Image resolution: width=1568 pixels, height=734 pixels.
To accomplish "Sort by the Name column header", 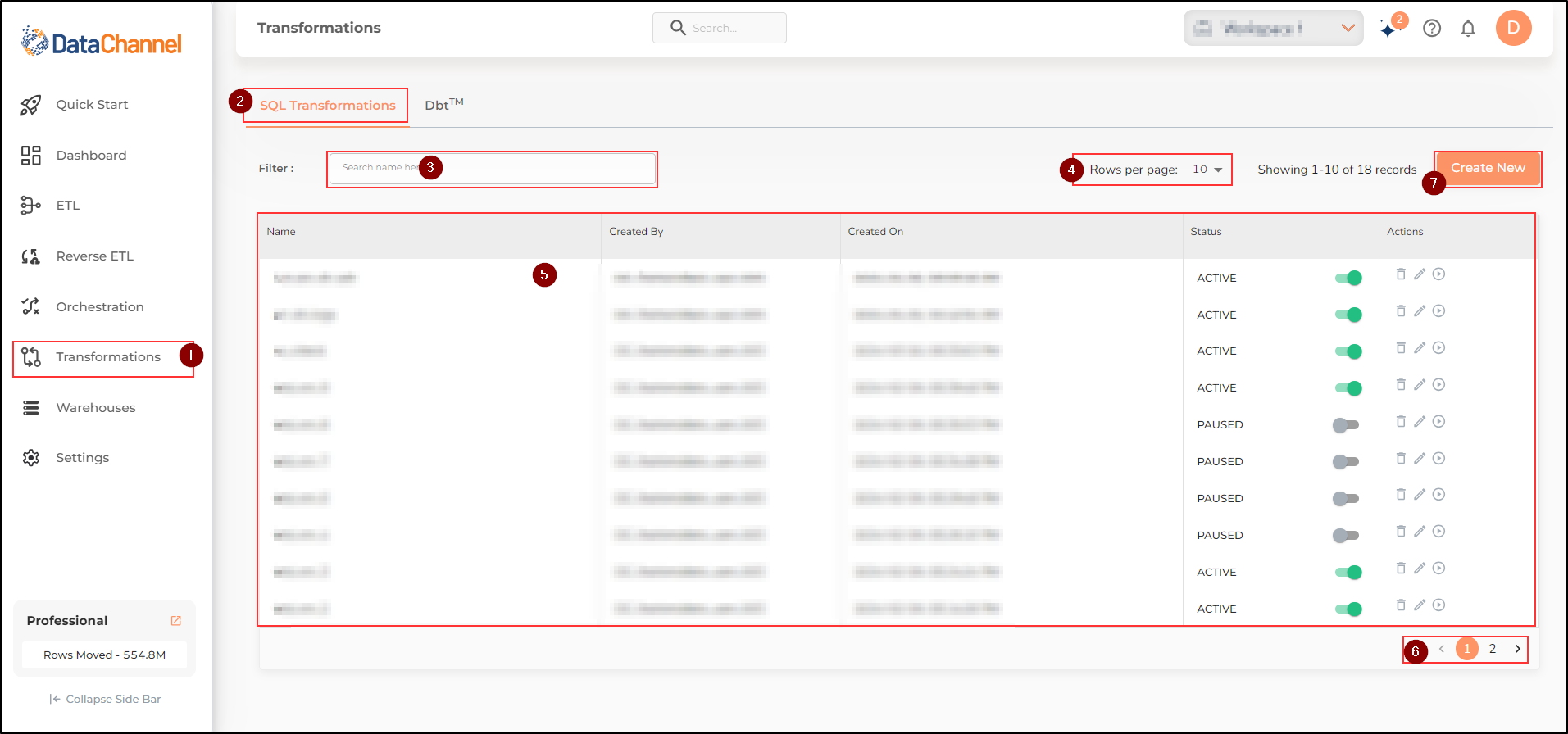I will coord(281,232).
